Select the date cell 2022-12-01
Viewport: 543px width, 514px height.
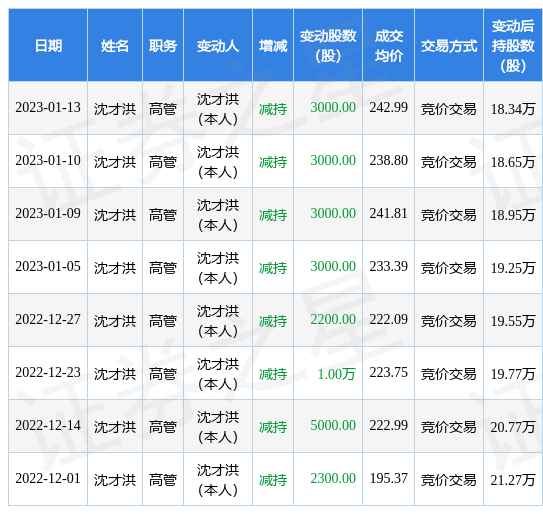(x=48, y=478)
